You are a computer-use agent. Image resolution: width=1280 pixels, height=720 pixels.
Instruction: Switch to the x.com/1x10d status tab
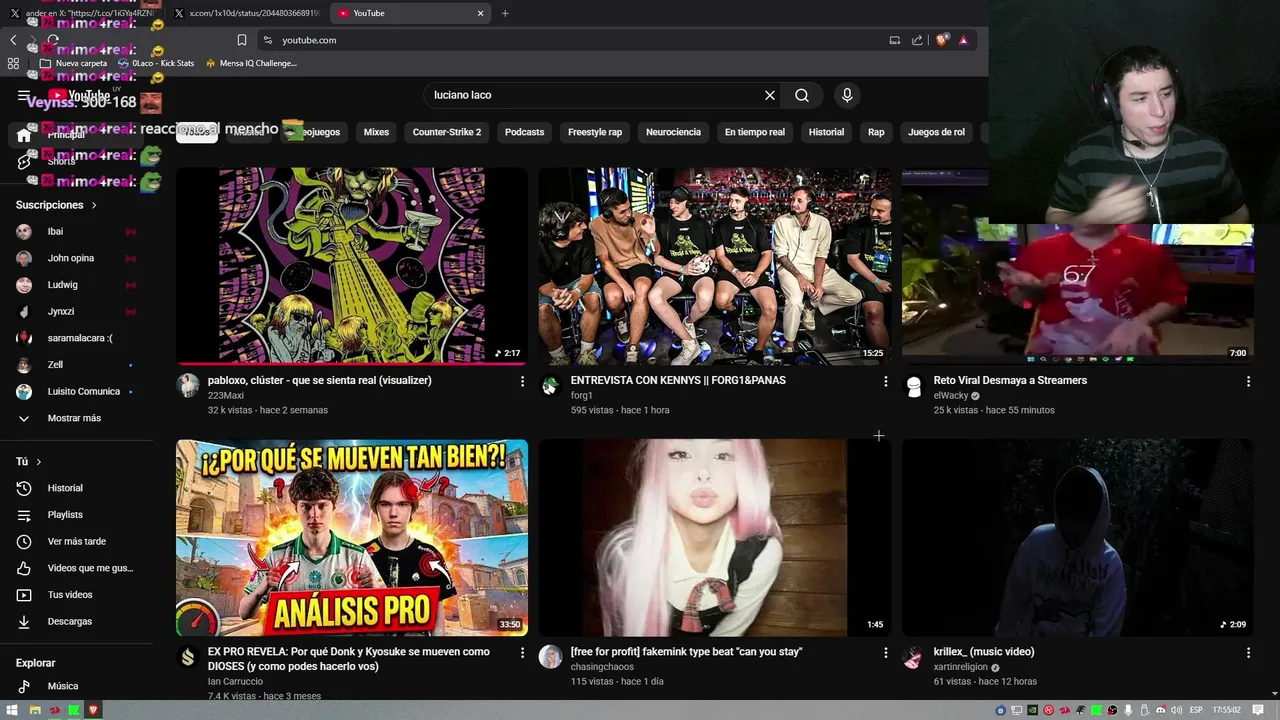[247, 13]
